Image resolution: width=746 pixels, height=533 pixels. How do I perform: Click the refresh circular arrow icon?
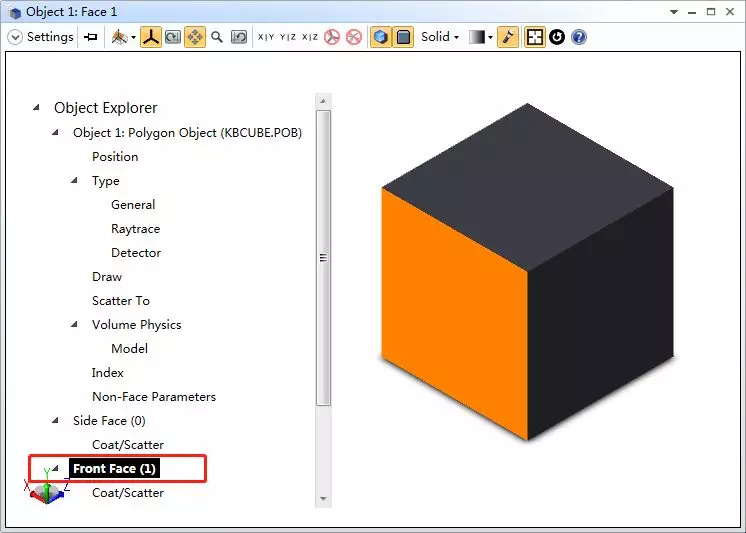557,37
